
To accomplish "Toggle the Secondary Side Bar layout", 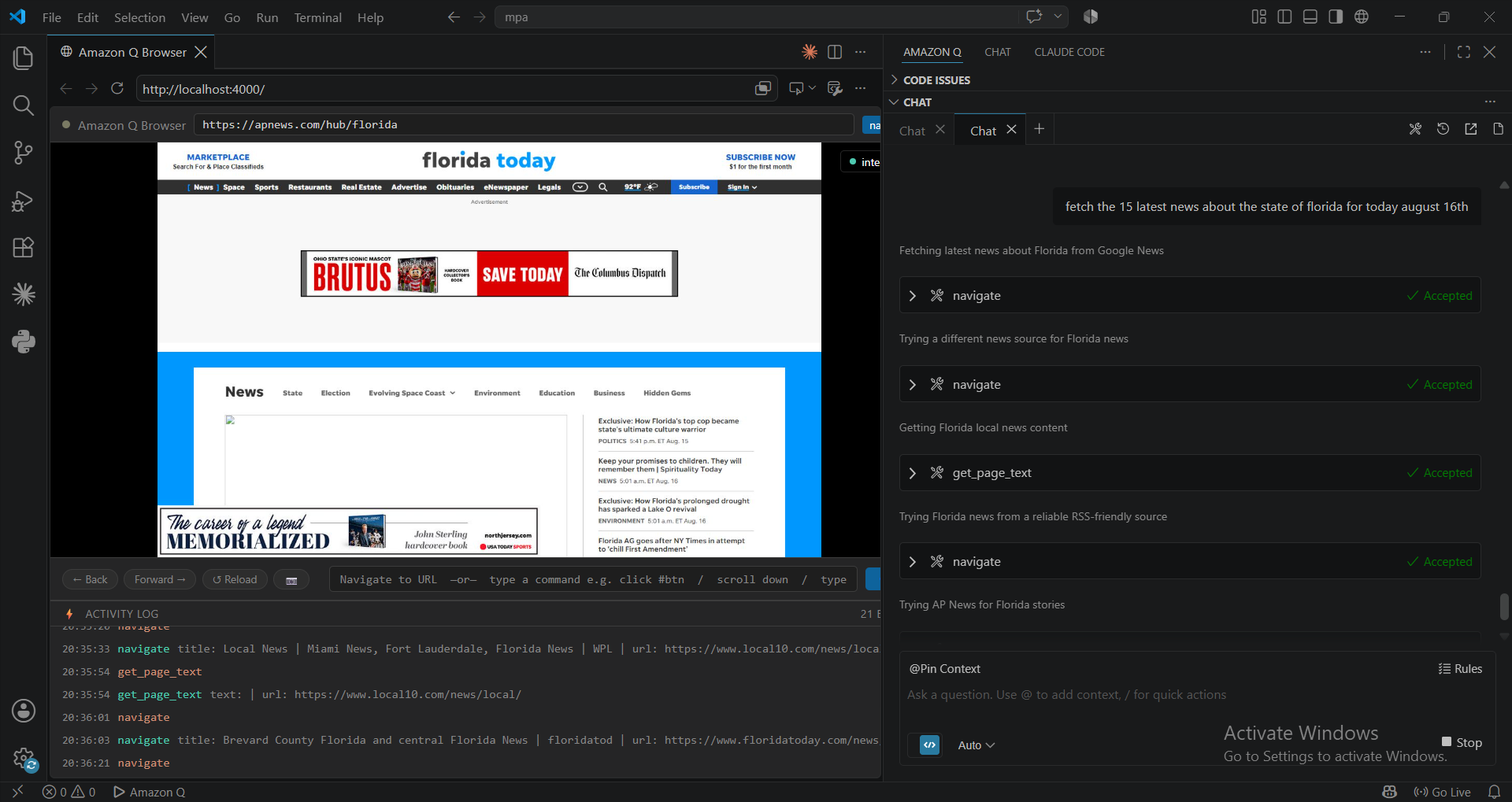I will tap(1336, 17).
